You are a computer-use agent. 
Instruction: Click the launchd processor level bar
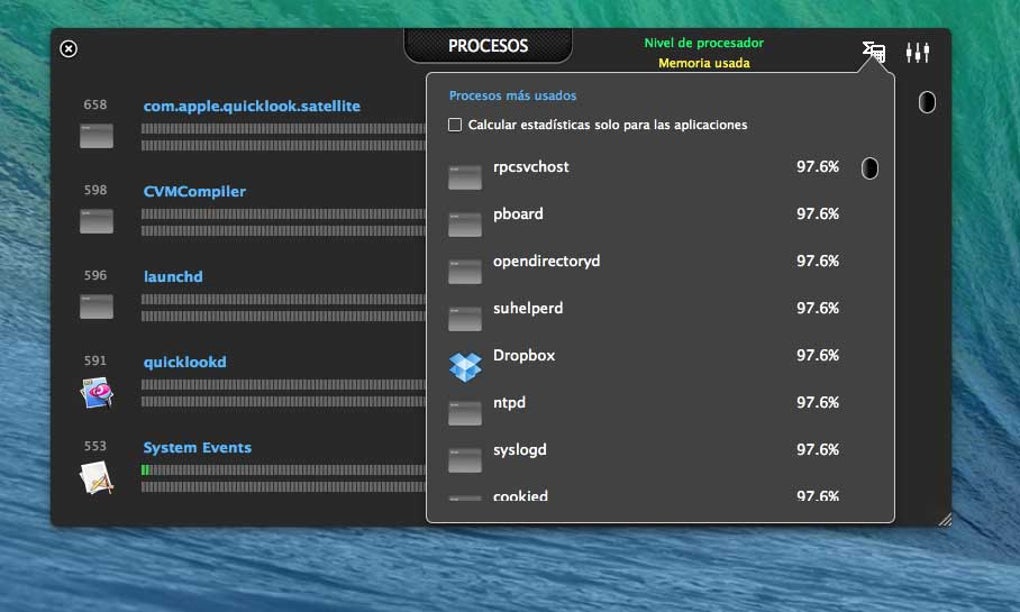[x=284, y=299]
